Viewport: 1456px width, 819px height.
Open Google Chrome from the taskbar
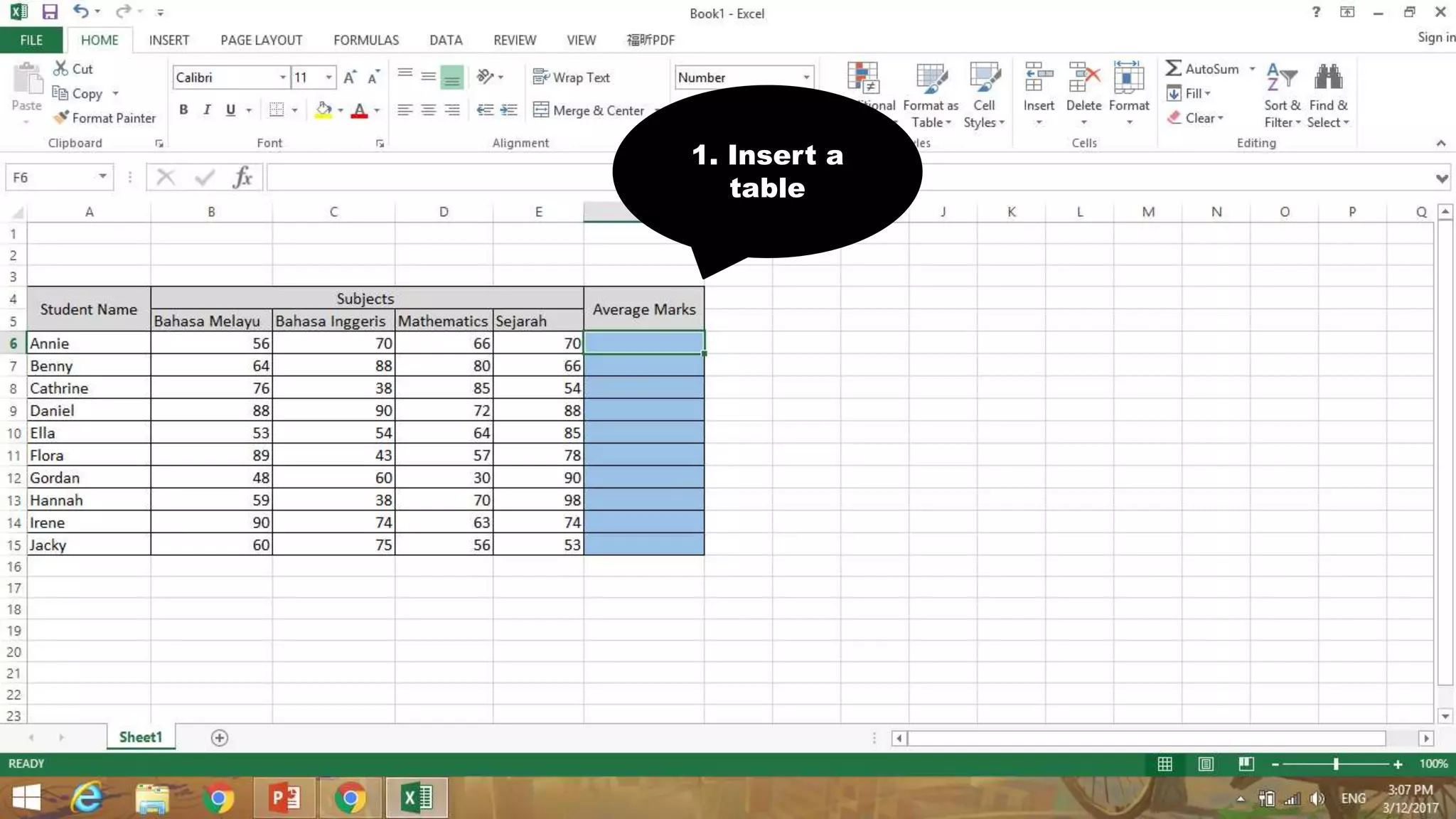pyautogui.click(x=218, y=798)
